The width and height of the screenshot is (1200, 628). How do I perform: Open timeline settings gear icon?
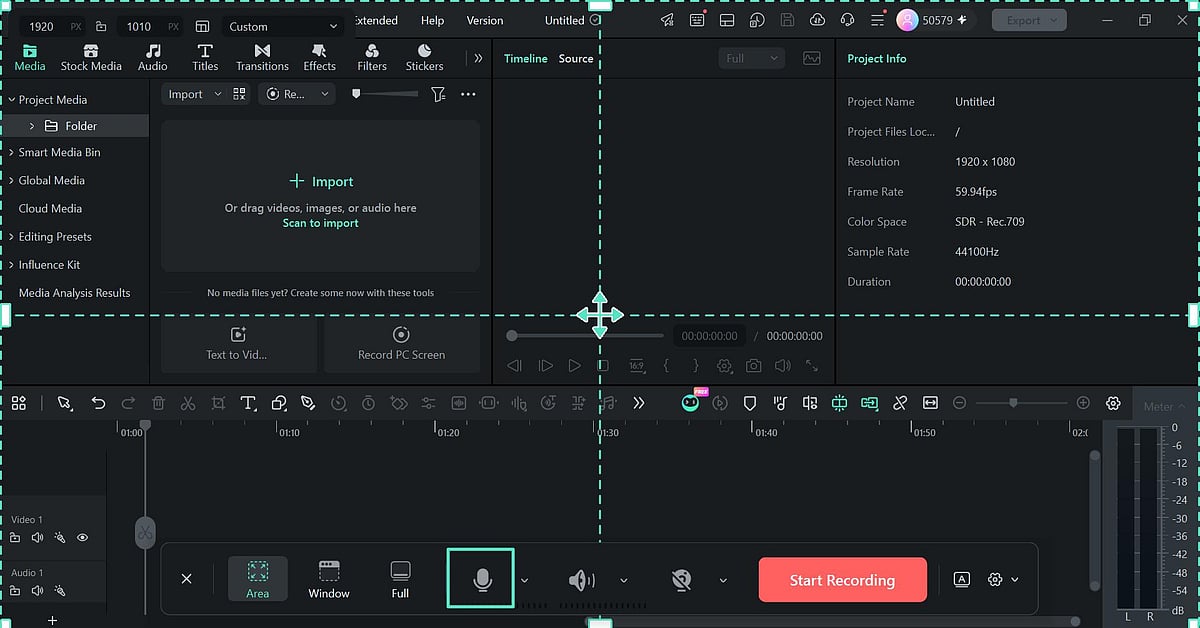(1113, 403)
